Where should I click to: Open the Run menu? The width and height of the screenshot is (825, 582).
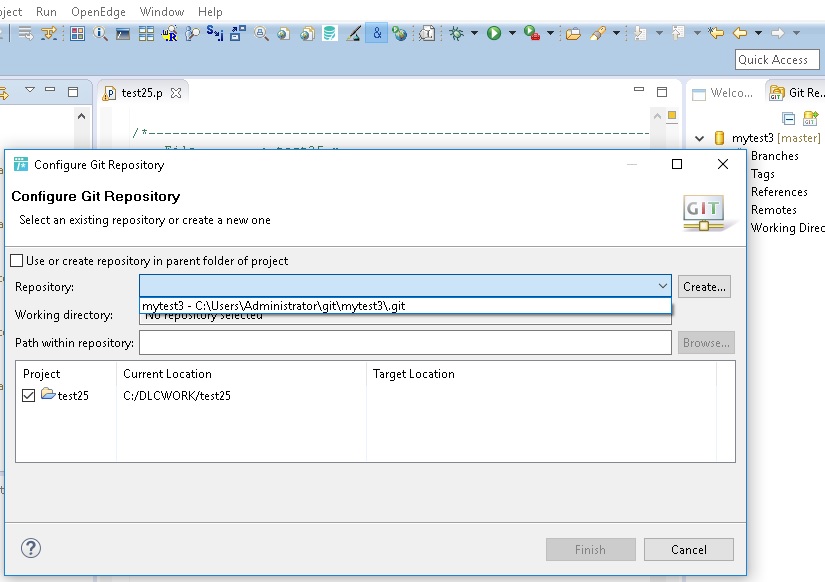click(46, 12)
